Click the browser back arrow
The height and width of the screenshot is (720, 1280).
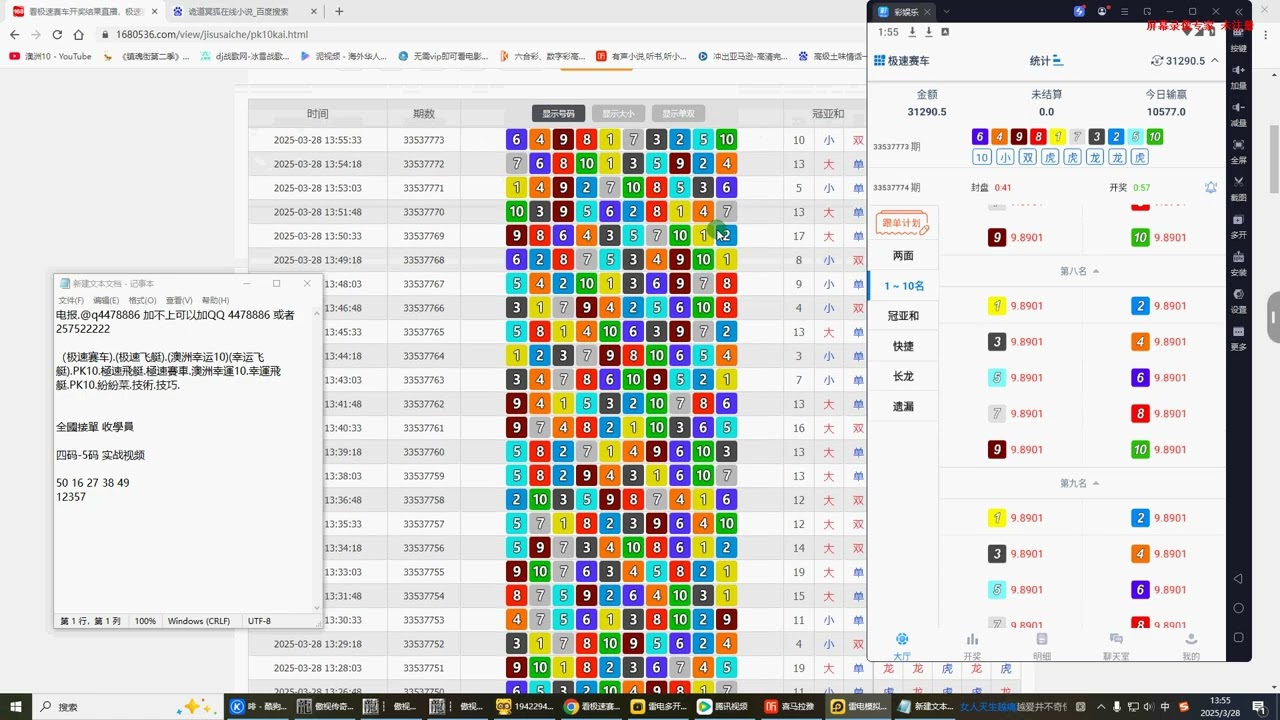(x=14, y=34)
